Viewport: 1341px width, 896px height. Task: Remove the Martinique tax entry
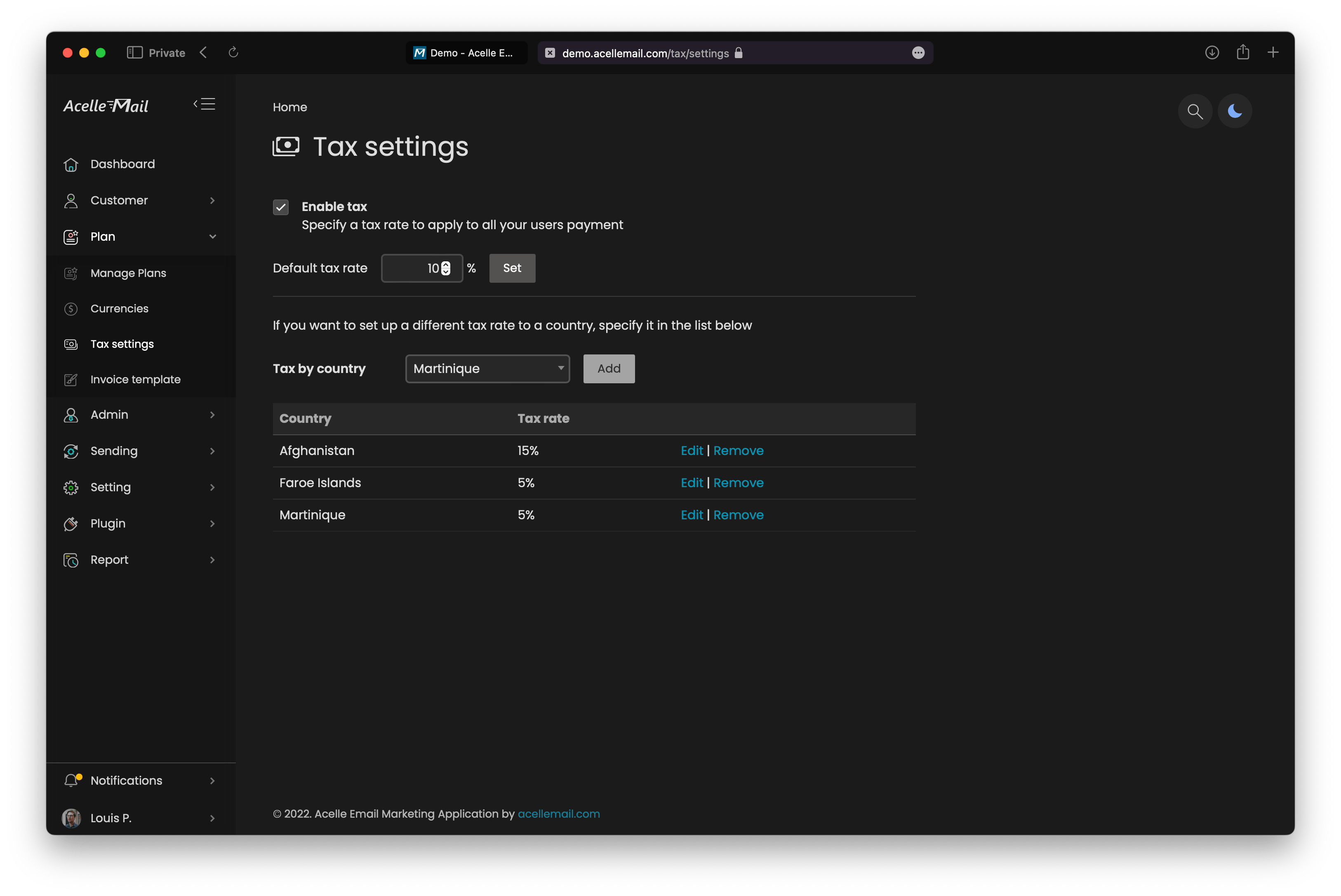(738, 515)
